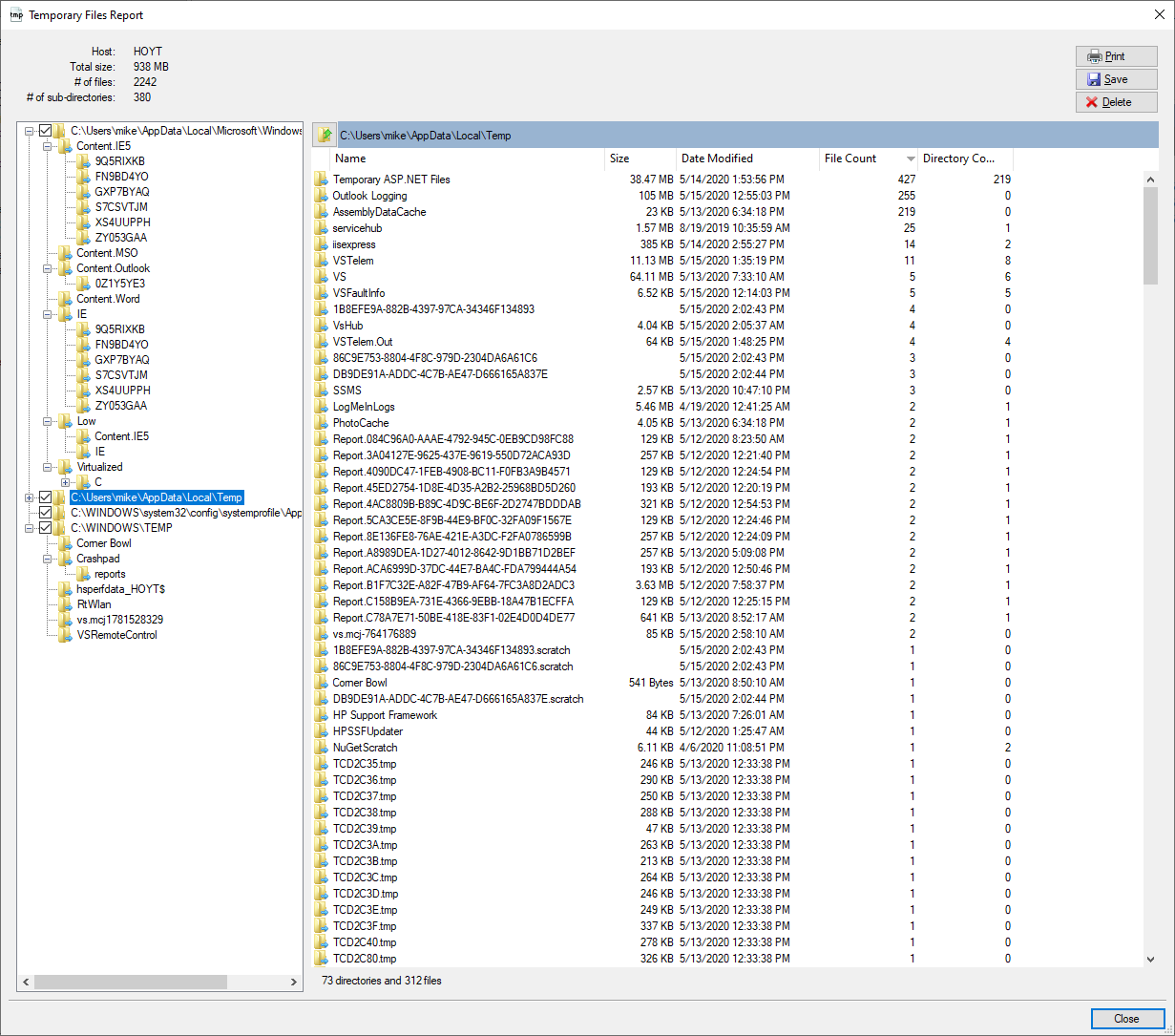Click the Delete button
Screen dimensions: 1175x1036
click(x=1117, y=102)
